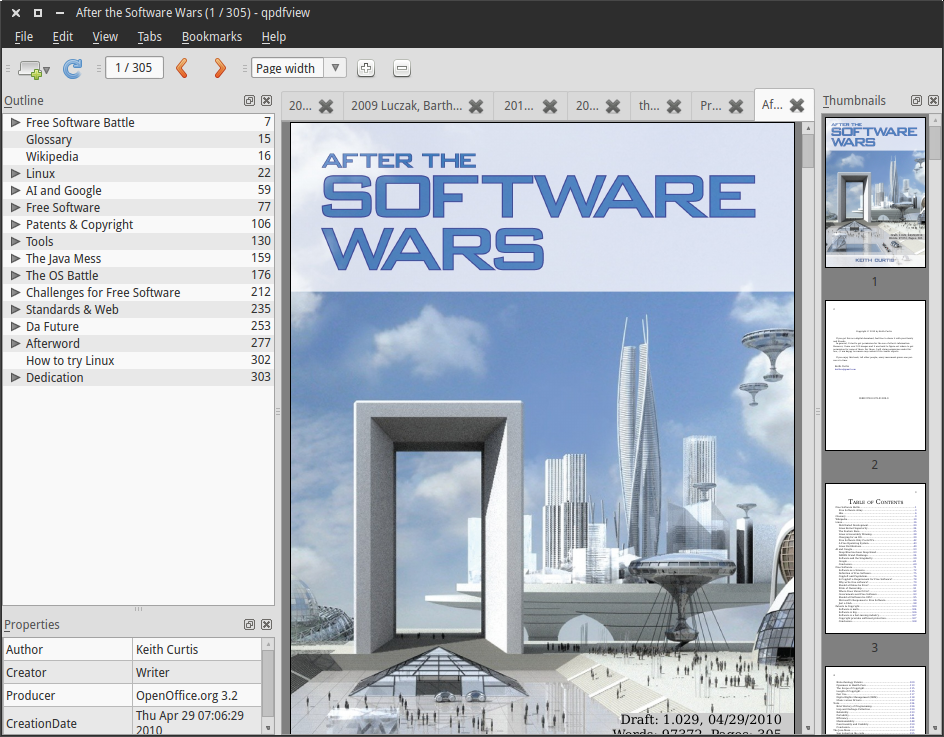The width and height of the screenshot is (944, 737).
Task: Close the '201...' tab
Action: (x=550, y=106)
